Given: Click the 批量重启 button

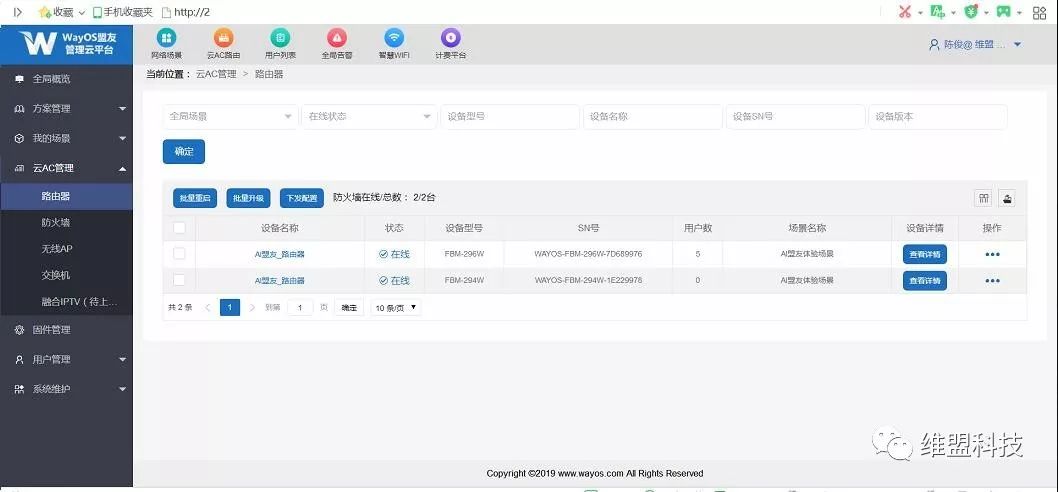Looking at the screenshot, I should click(x=195, y=198).
